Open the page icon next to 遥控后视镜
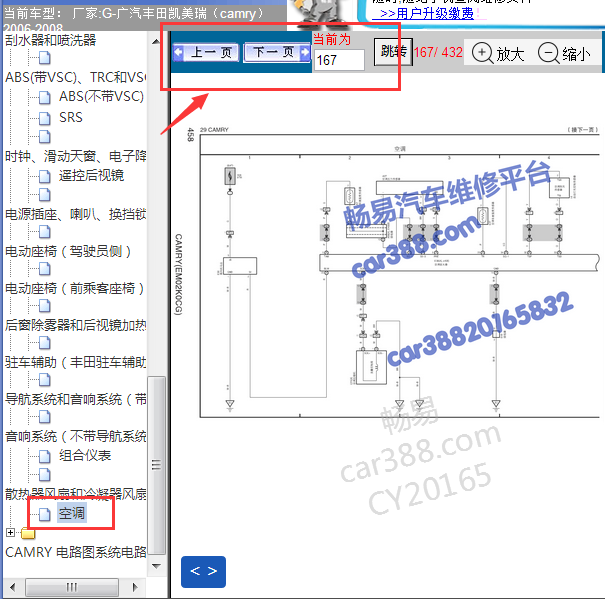Viewport: 605px width, 599px height. 45,177
